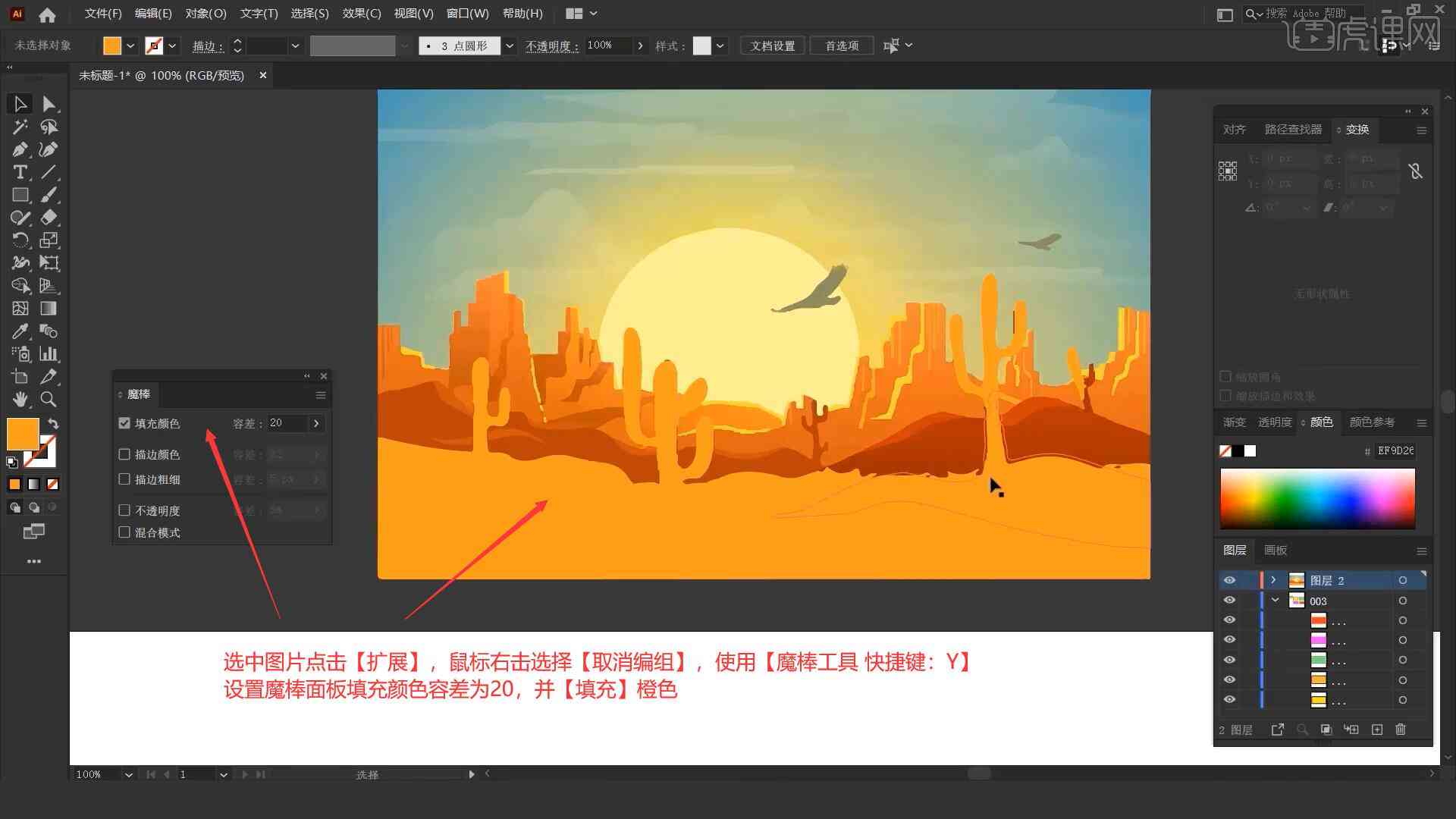Toggle visibility of 图层 2
Image resolution: width=1456 pixels, height=819 pixels.
point(1228,580)
